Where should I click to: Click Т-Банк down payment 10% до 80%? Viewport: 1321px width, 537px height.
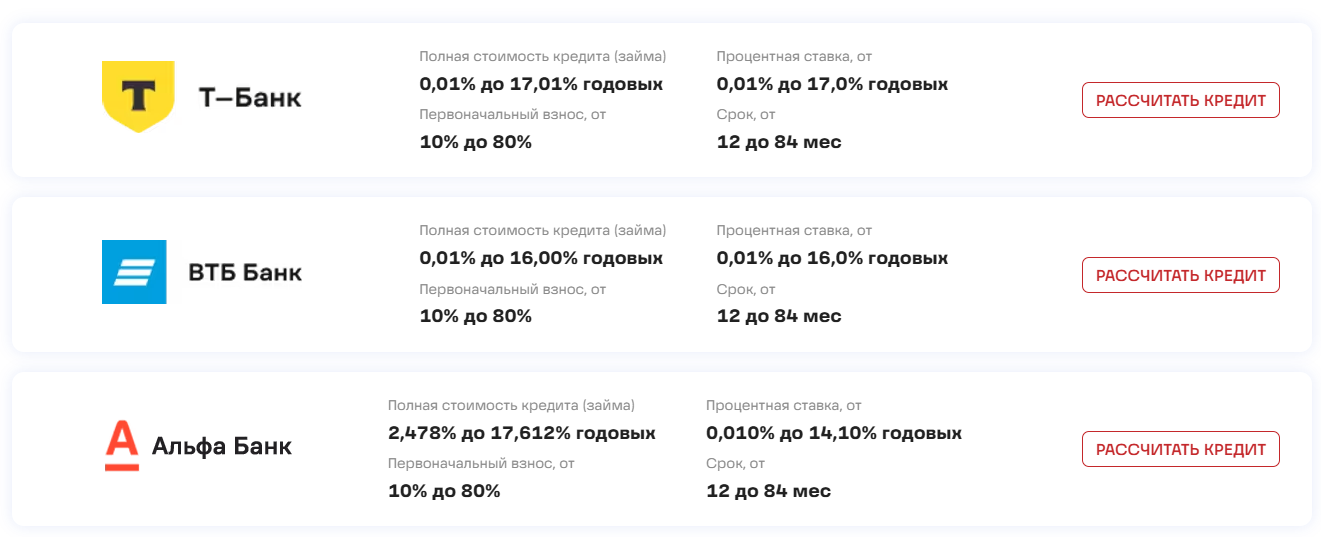click(x=475, y=142)
